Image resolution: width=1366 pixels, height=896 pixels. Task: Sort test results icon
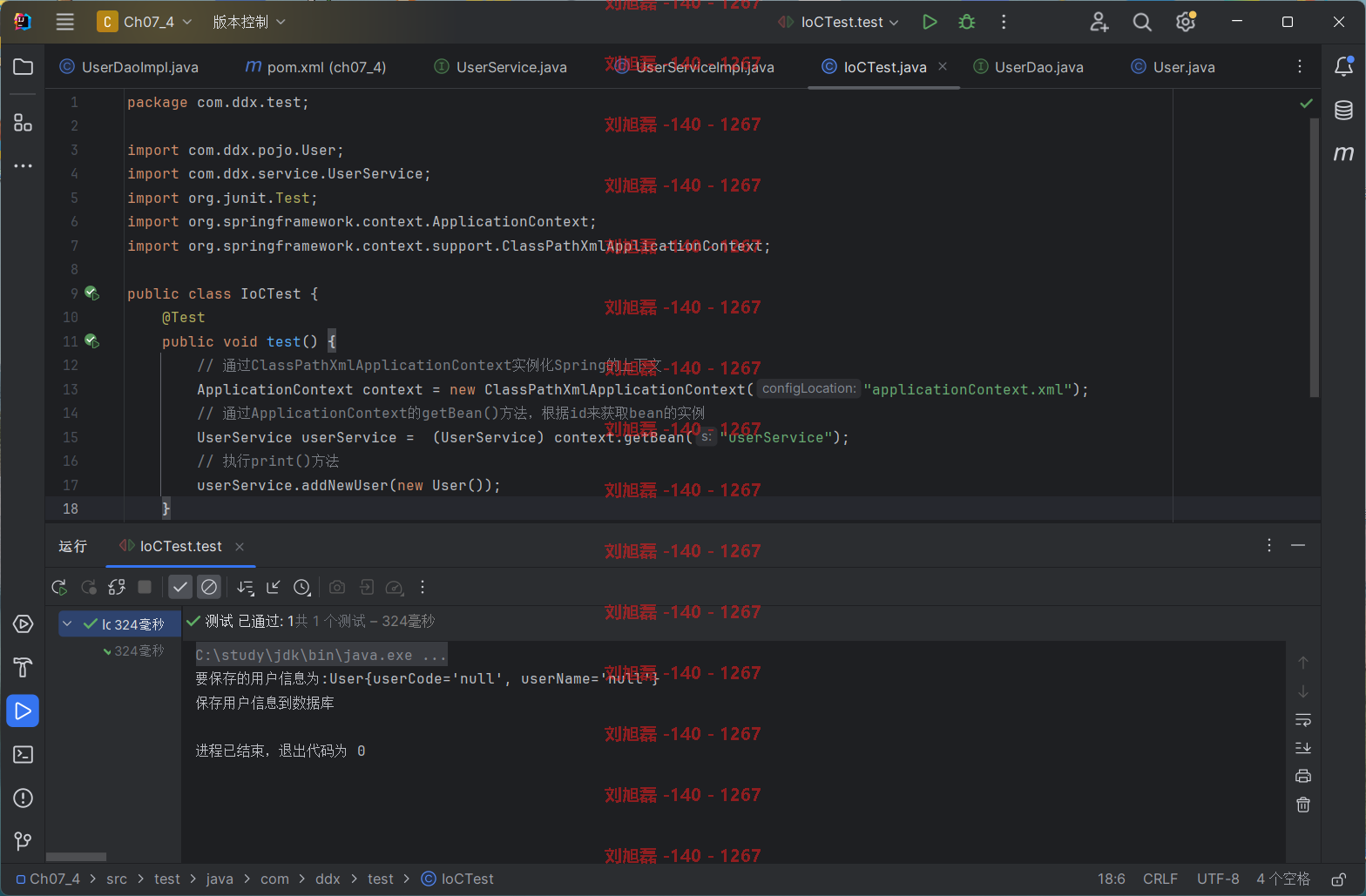246,588
